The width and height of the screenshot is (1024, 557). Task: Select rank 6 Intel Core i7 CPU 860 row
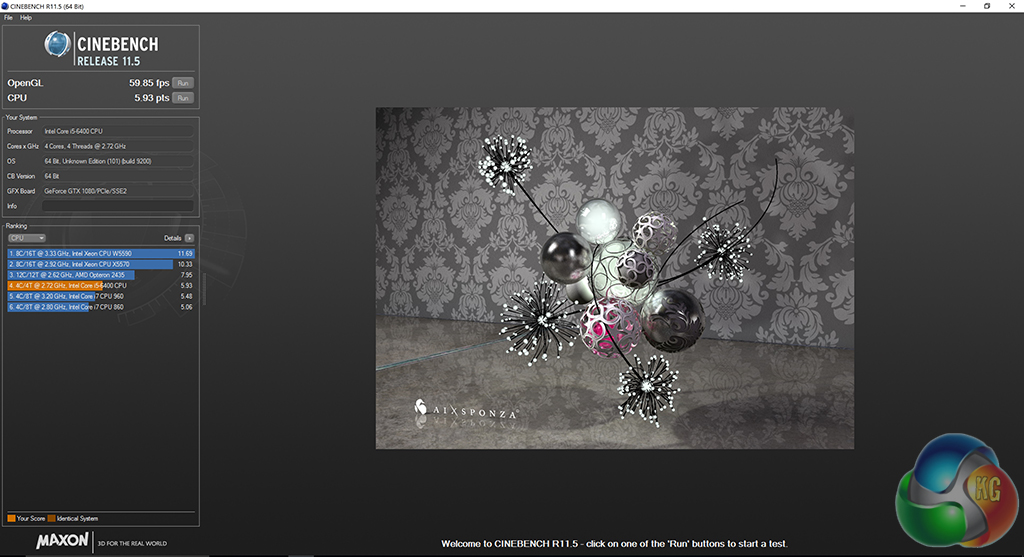101,307
